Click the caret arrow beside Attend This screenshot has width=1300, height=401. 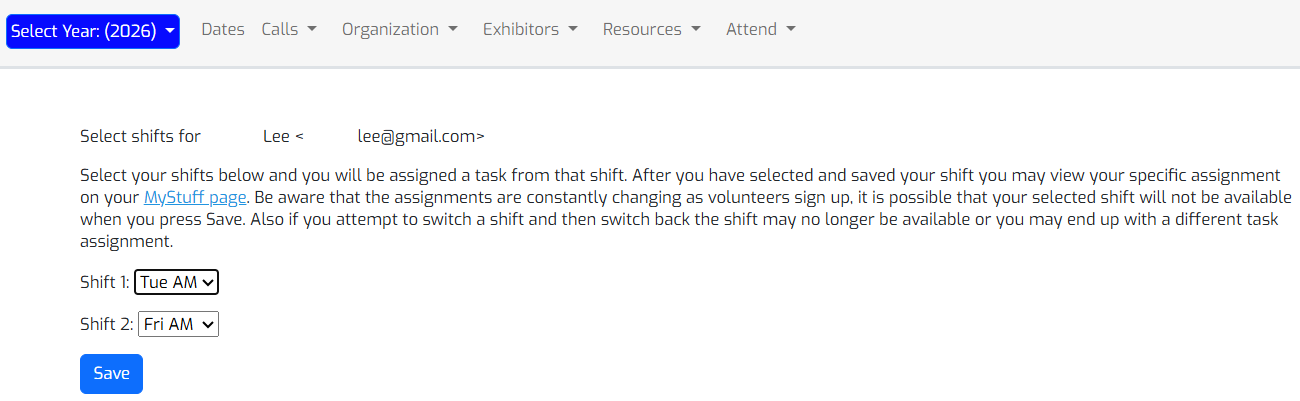coord(791,30)
